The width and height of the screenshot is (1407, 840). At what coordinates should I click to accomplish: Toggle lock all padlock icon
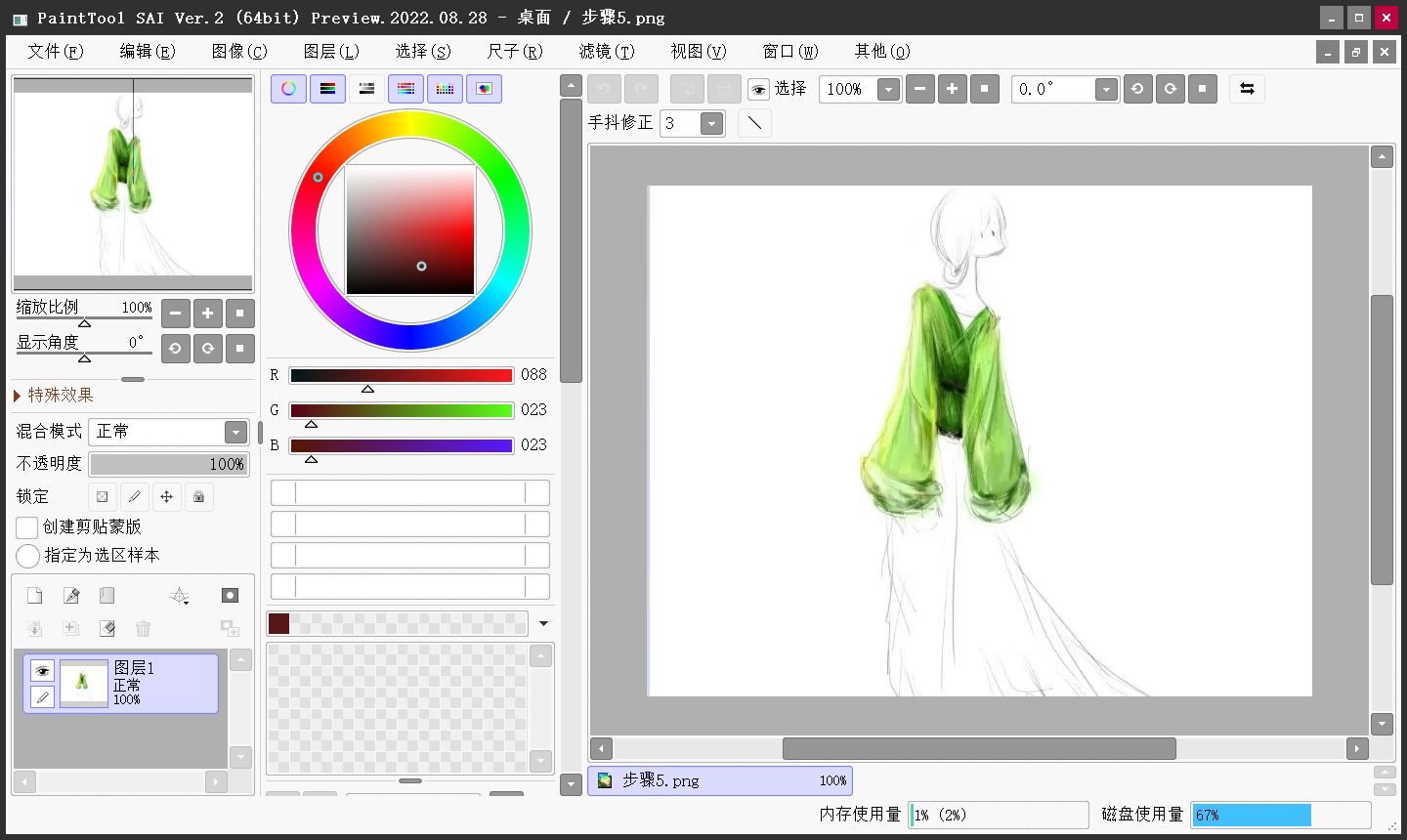point(199,497)
